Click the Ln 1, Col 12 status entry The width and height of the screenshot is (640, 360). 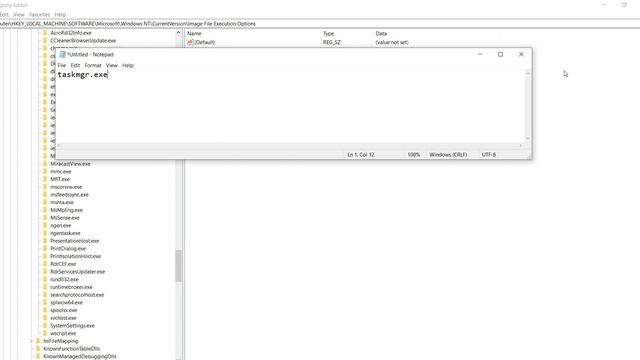pyautogui.click(x=361, y=155)
